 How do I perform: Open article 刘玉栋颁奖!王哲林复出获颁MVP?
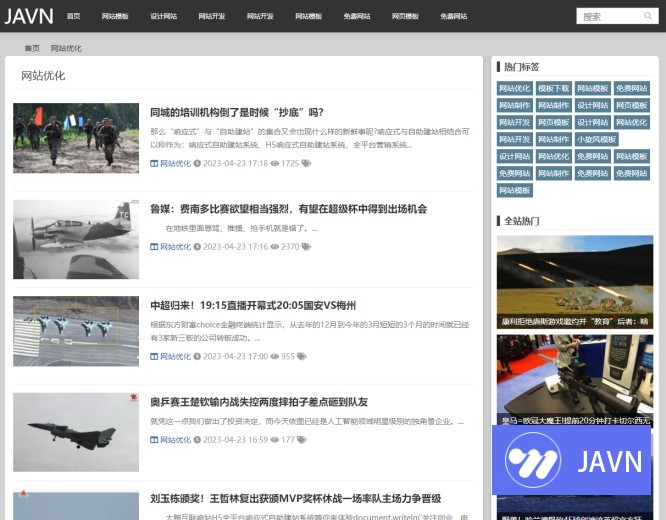[x=296, y=498]
